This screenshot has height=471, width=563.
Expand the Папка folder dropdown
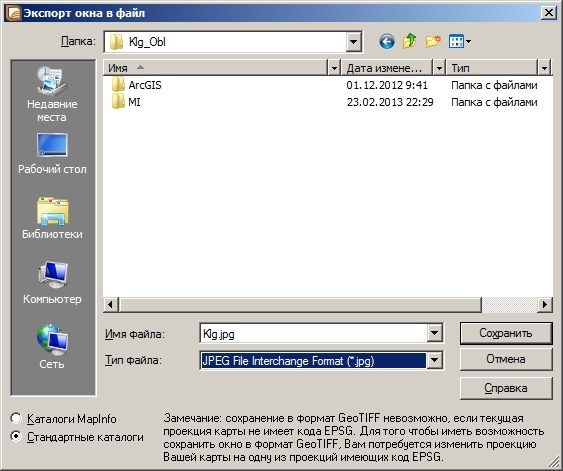[x=353, y=42]
